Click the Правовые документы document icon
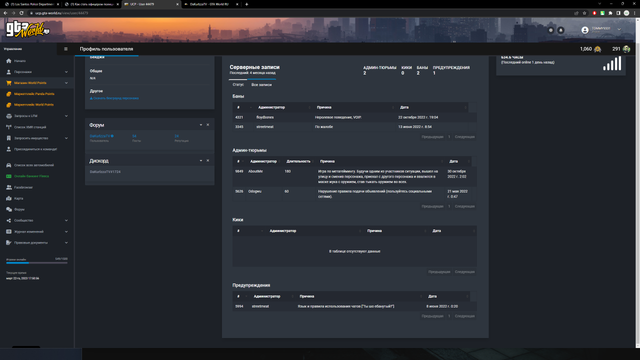 click(9, 242)
